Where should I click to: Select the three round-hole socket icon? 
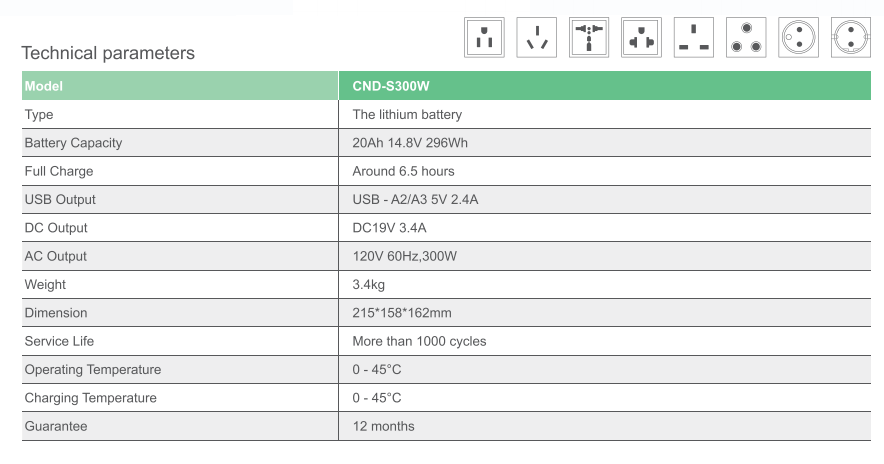coord(746,38)
